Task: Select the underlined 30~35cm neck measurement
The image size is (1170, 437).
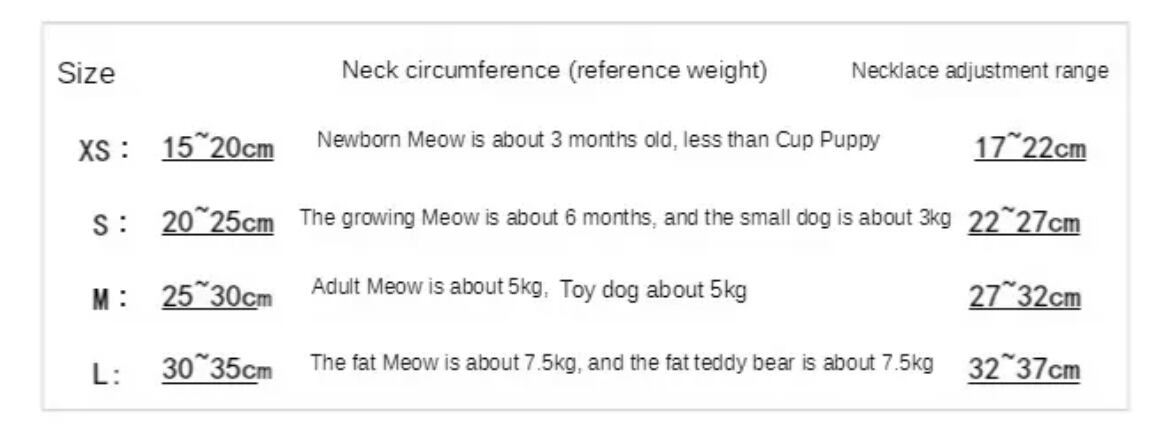Action: tap(218, 370)
